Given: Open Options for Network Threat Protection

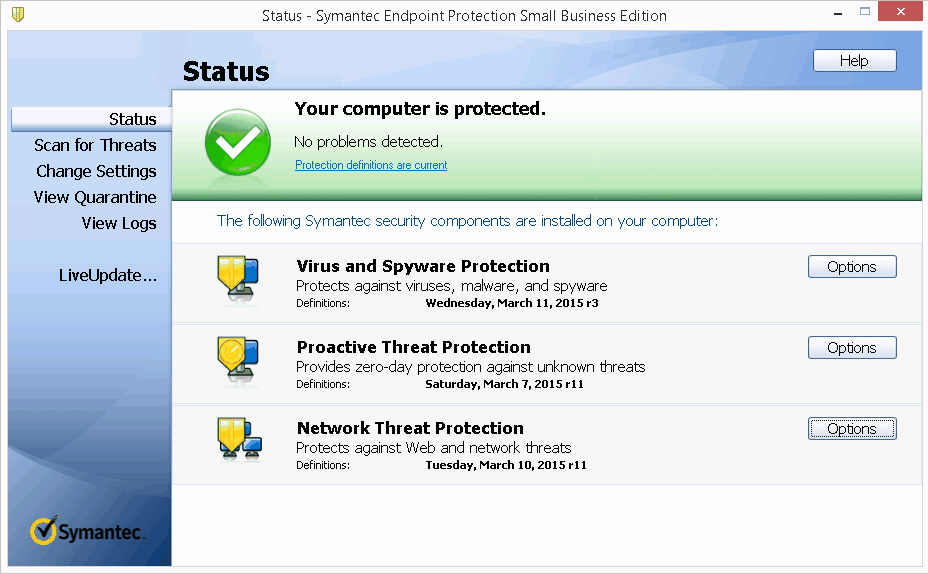Looking at the screenshot, I should (x=852, y=429).
